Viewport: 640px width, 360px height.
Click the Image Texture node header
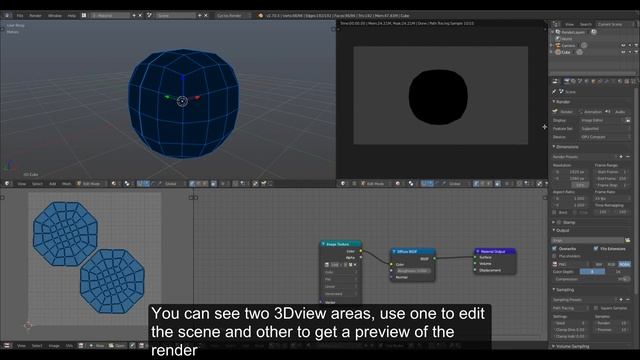(340, 244)
